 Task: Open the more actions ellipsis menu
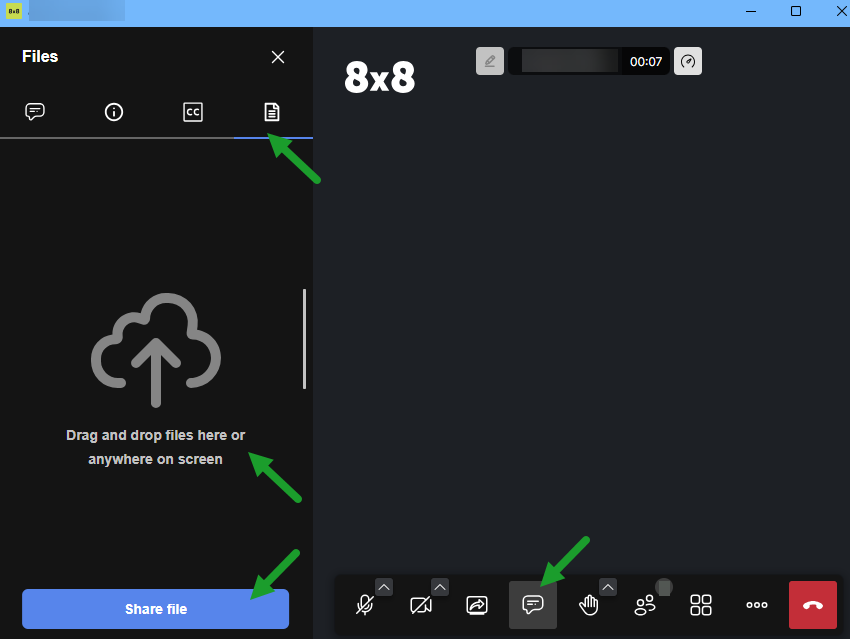click(757, 605)
